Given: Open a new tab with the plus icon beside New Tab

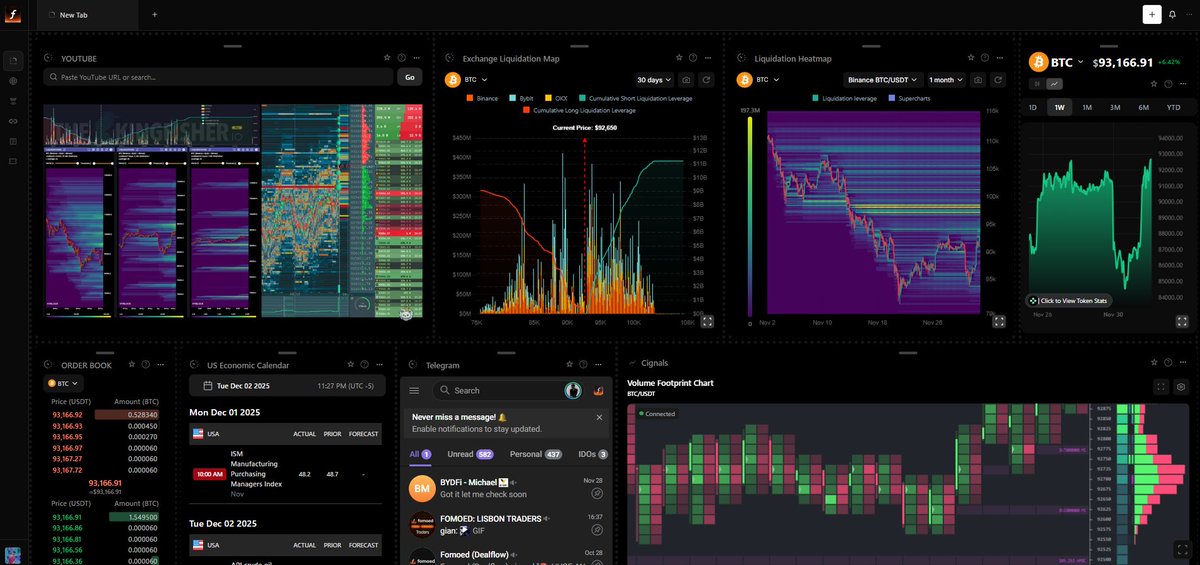Looking at the screenshot, I should pos(154,15).
